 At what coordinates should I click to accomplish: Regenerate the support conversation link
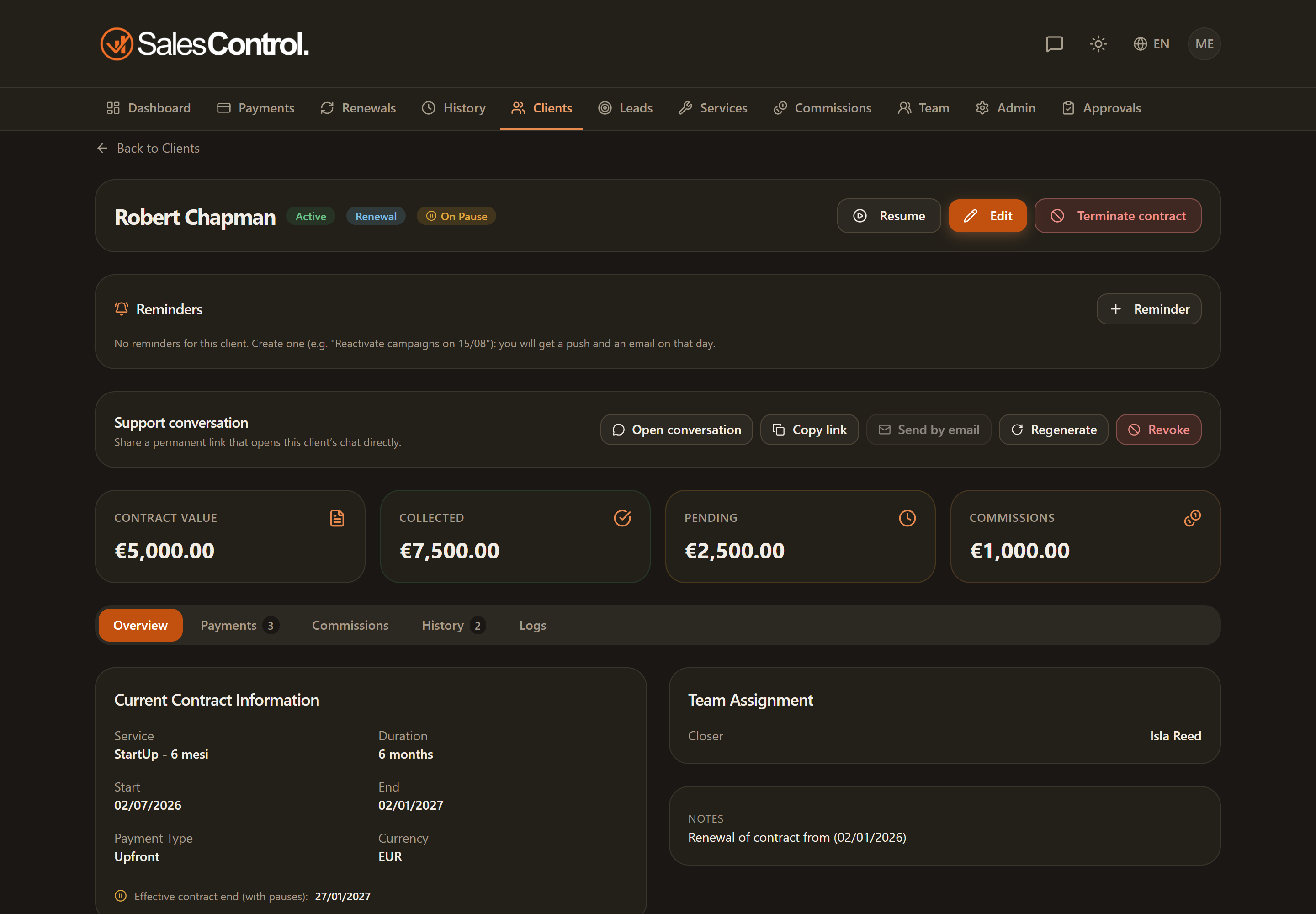(1053, 430)
